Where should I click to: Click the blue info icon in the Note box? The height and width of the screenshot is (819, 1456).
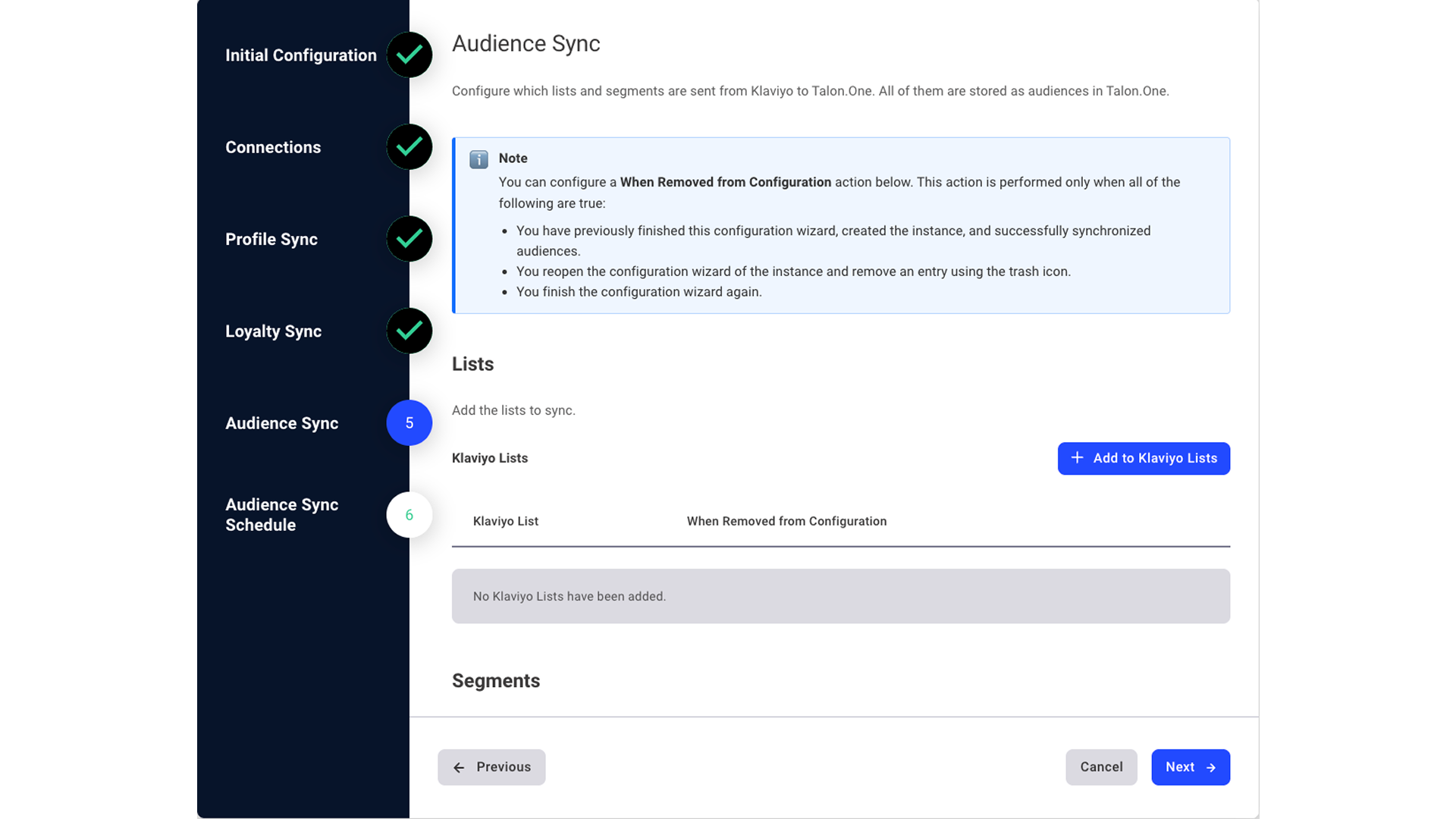tap(479, 159)
